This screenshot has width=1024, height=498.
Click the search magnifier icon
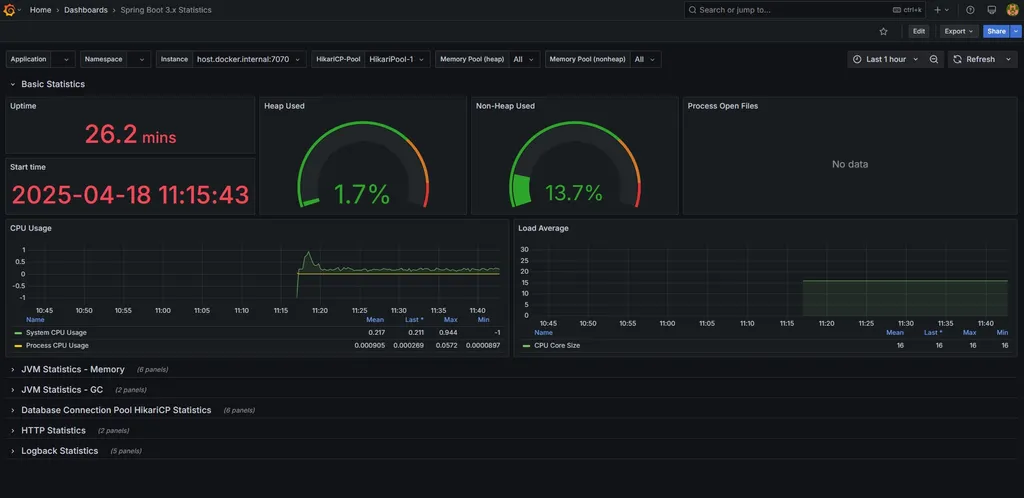pyautogui.click(x=692, y=10)
